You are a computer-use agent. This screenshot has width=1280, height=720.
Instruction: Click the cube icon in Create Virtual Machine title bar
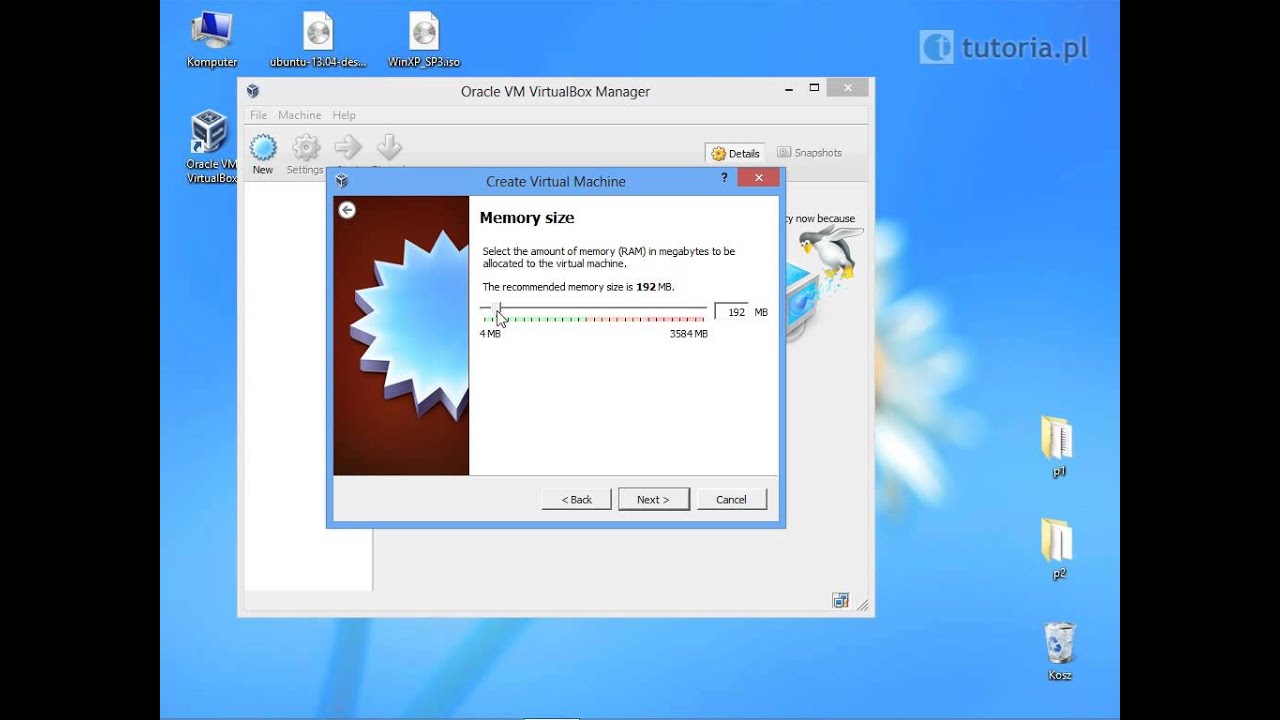click(341, 181)
